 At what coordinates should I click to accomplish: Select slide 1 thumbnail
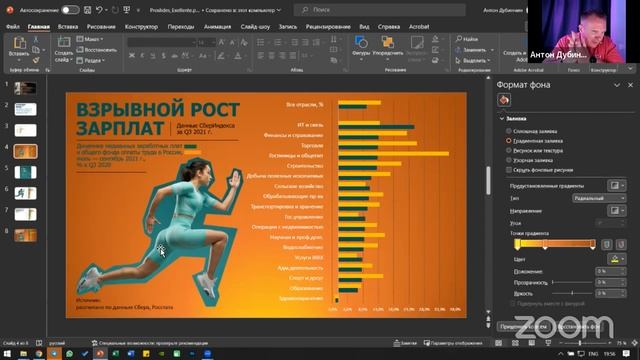(25, 88)
